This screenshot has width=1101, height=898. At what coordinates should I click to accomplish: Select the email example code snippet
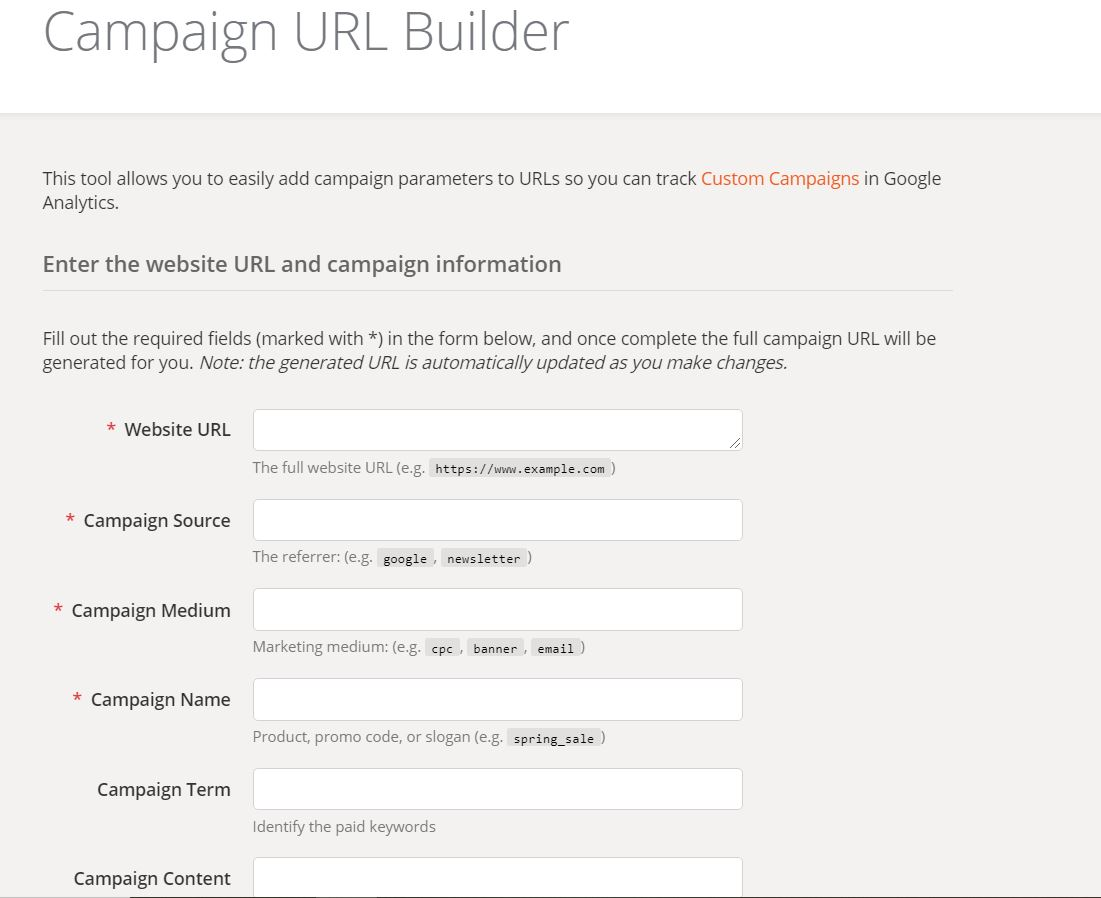555,648
